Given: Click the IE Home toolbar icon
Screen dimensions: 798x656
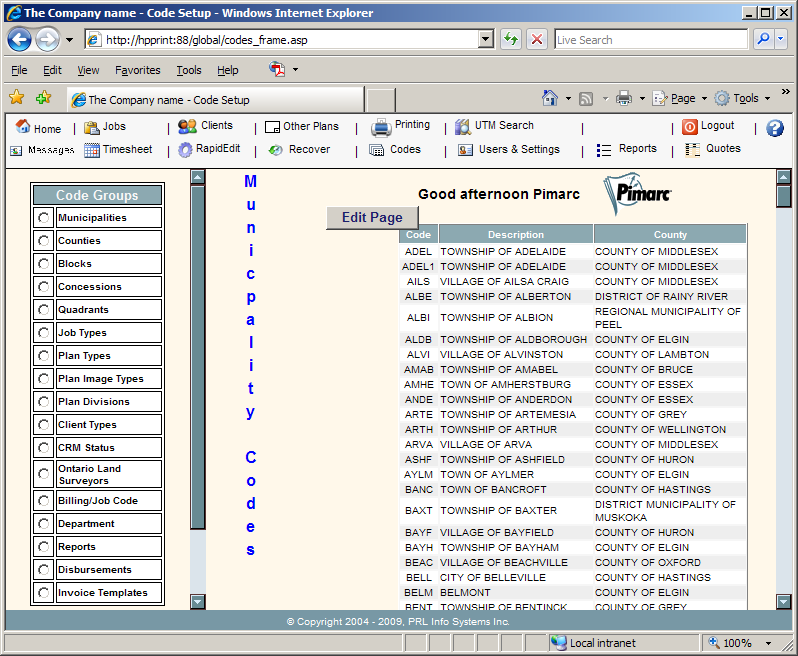Looking at the screenshot, I should coord(550,98).
